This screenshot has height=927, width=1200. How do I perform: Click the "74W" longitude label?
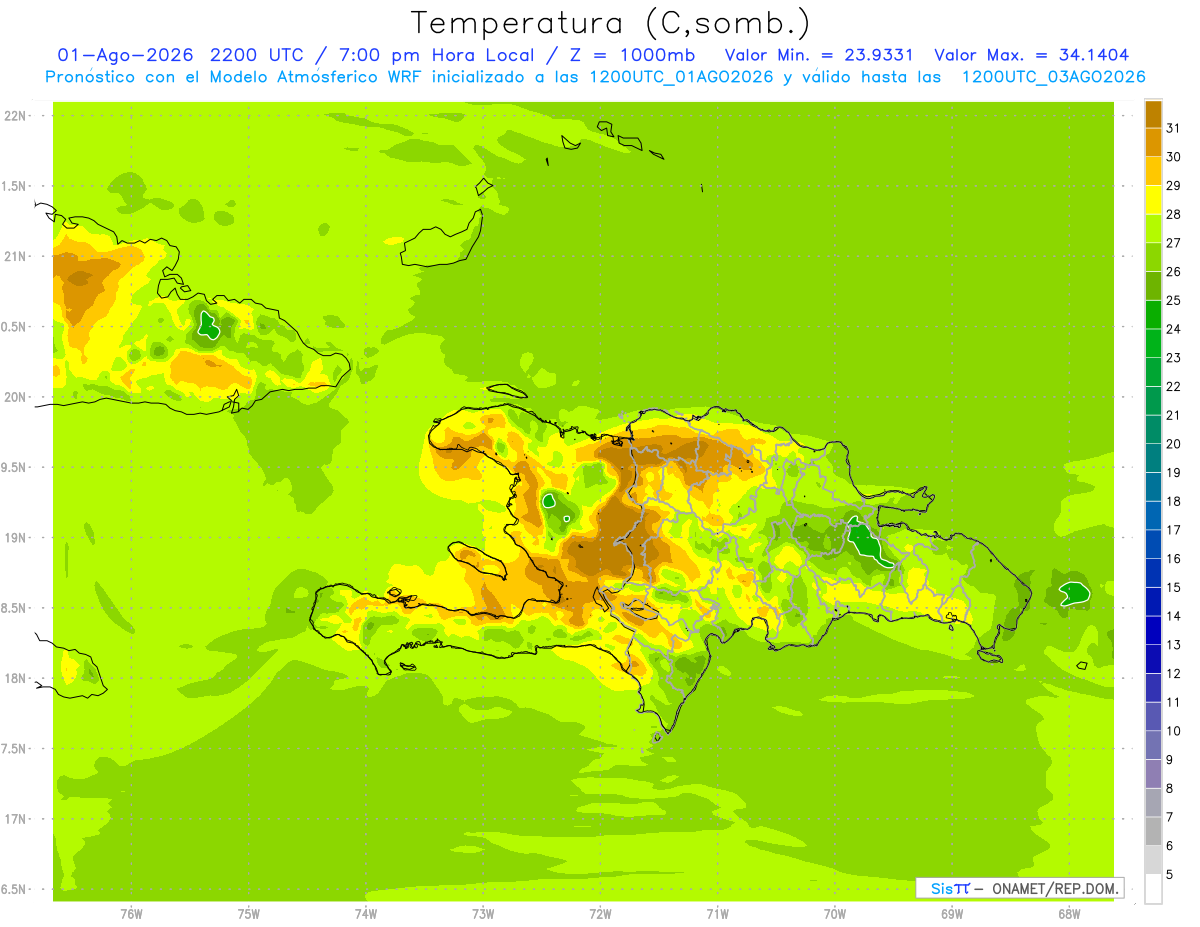pyautogui.click(x=366, y=913)
